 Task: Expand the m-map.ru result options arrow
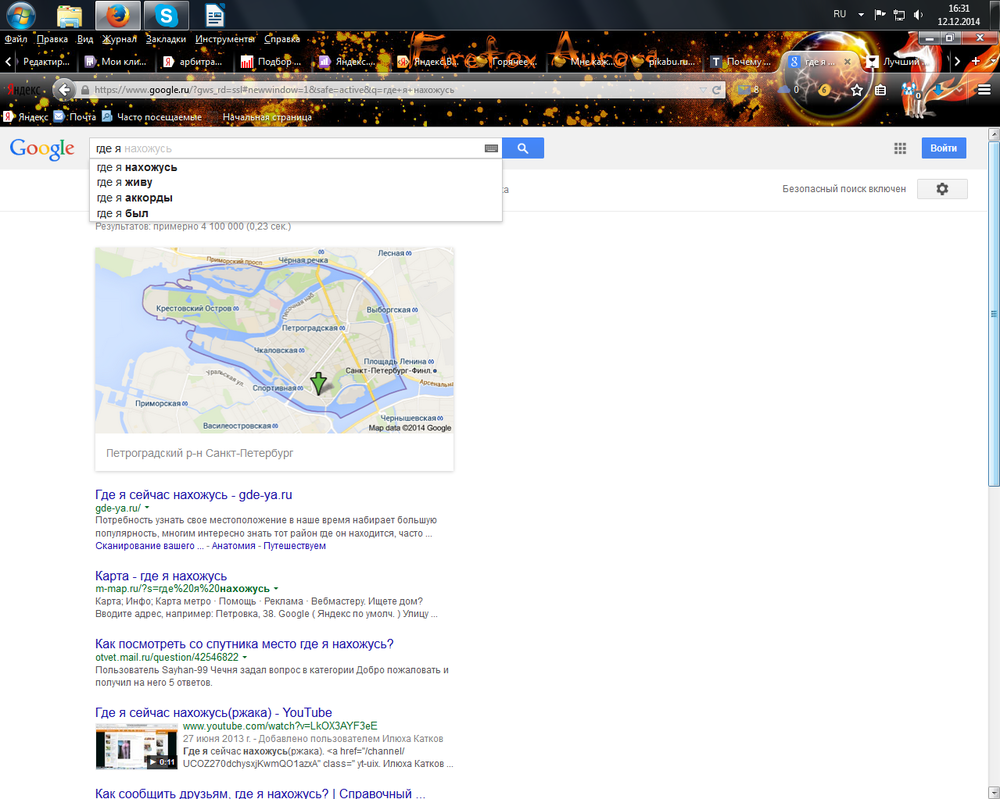pyautogui.click(x=276, y=589)
